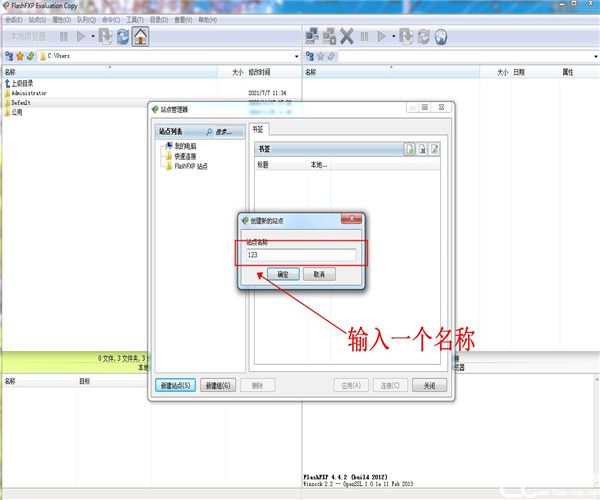The image size is (600, 500).
Task: Click the folder tree icon beside the remote path
Action: click(x=310, y=57)
